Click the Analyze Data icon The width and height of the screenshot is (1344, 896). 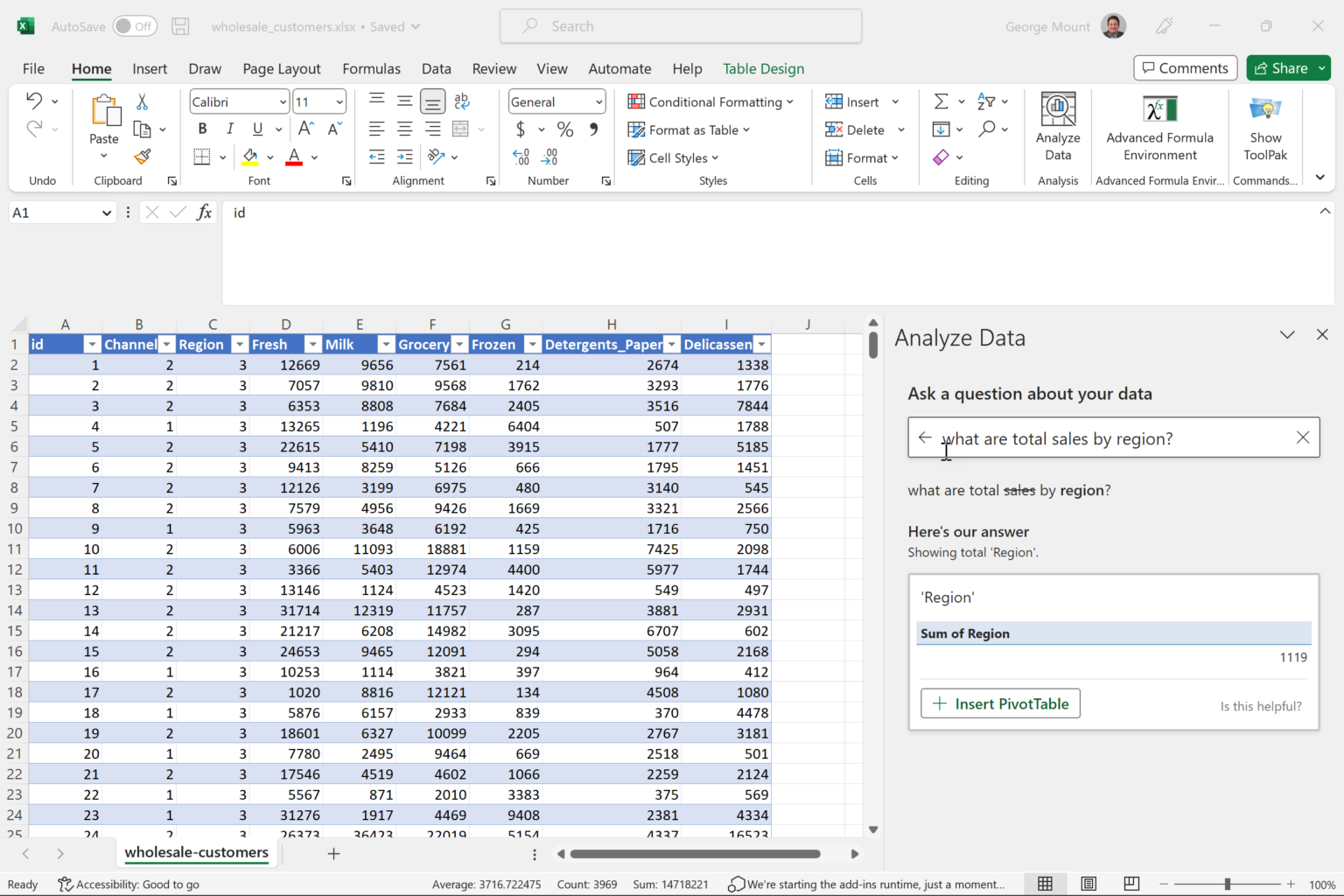pos(1058,110)
